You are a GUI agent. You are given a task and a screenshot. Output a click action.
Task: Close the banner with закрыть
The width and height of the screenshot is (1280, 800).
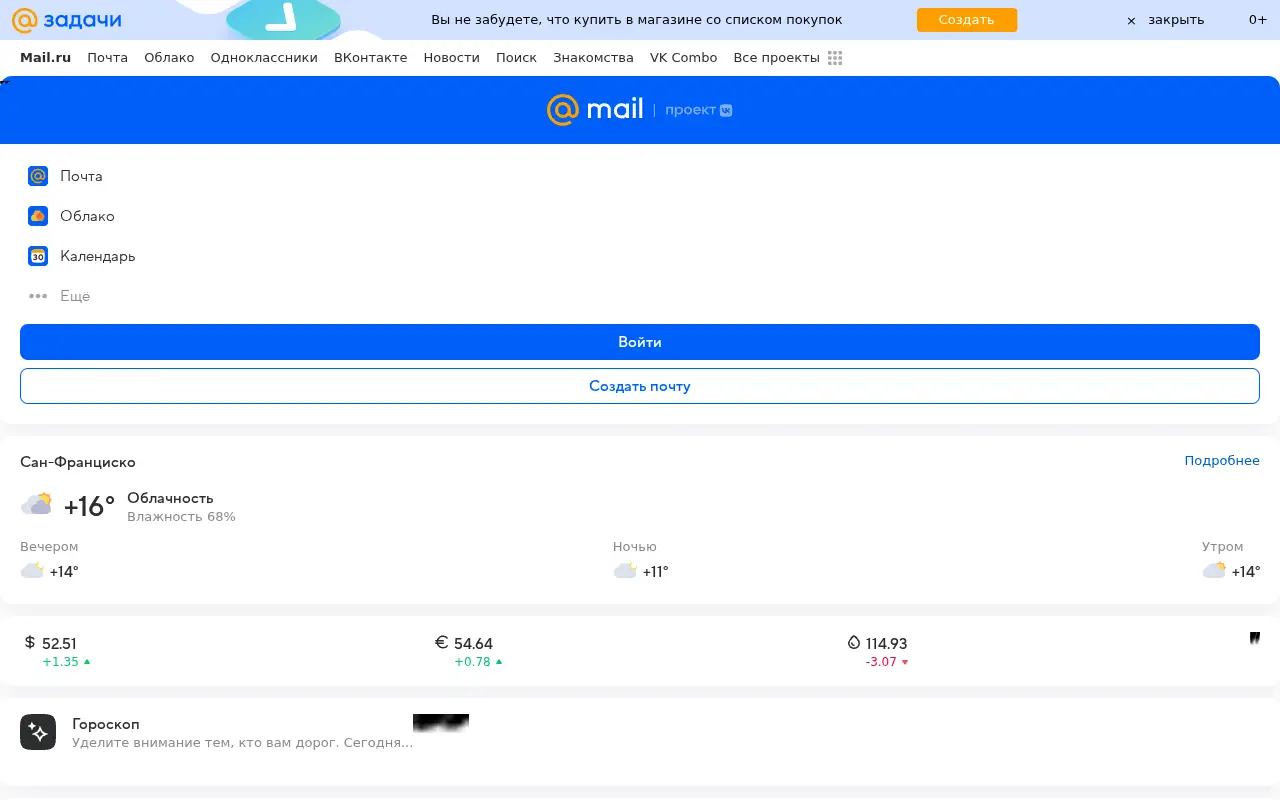tap(1165, 20)
